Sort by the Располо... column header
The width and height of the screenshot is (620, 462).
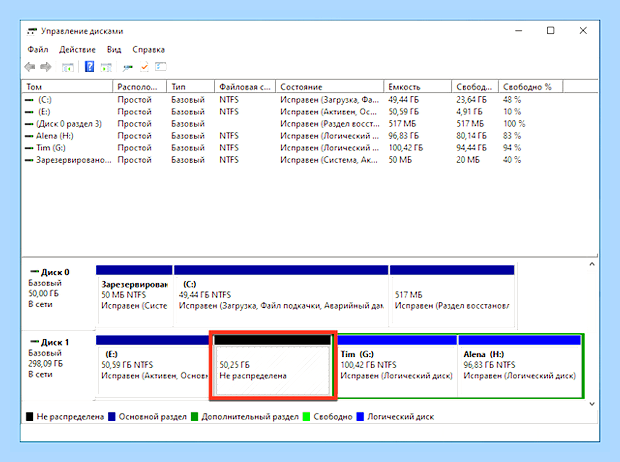click(x=140, y=87)
